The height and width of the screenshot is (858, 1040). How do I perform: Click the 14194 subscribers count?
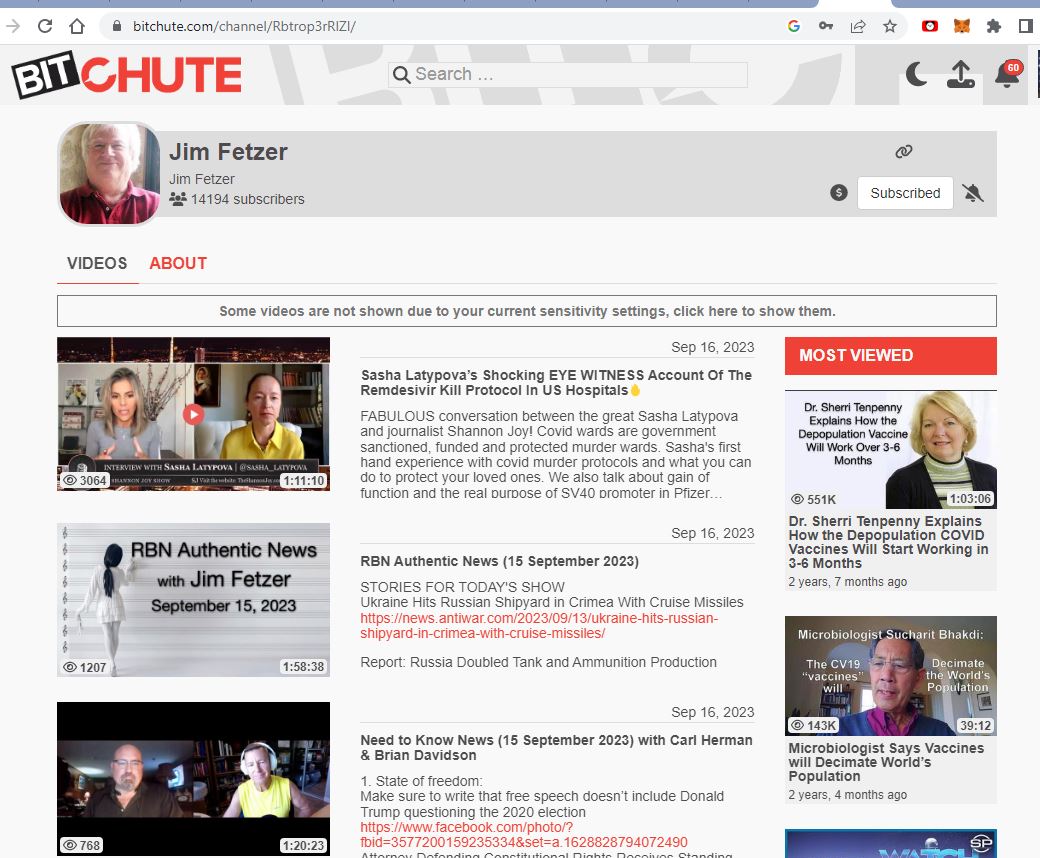(237, 199)
